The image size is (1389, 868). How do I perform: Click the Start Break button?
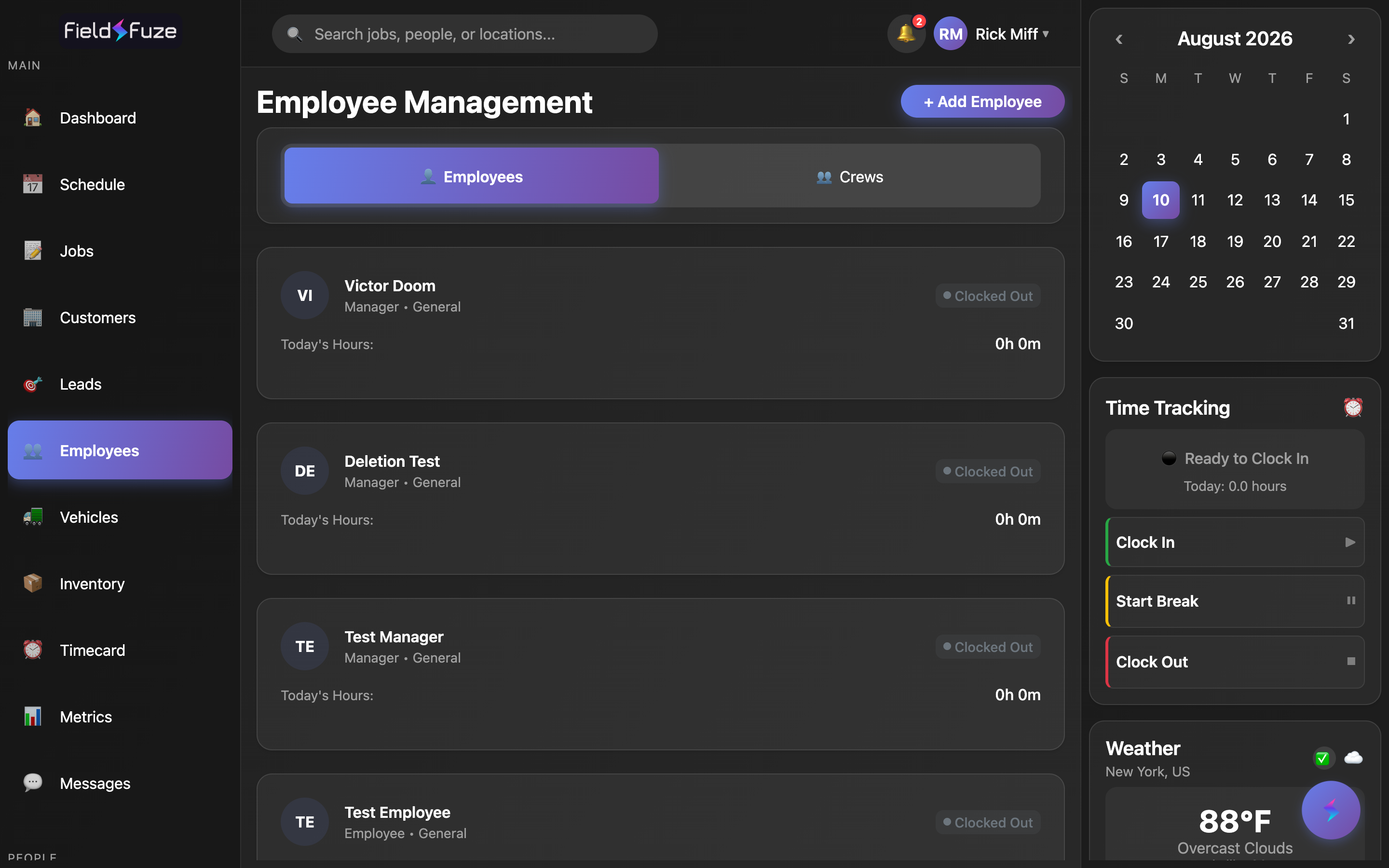pos(1235,601)
